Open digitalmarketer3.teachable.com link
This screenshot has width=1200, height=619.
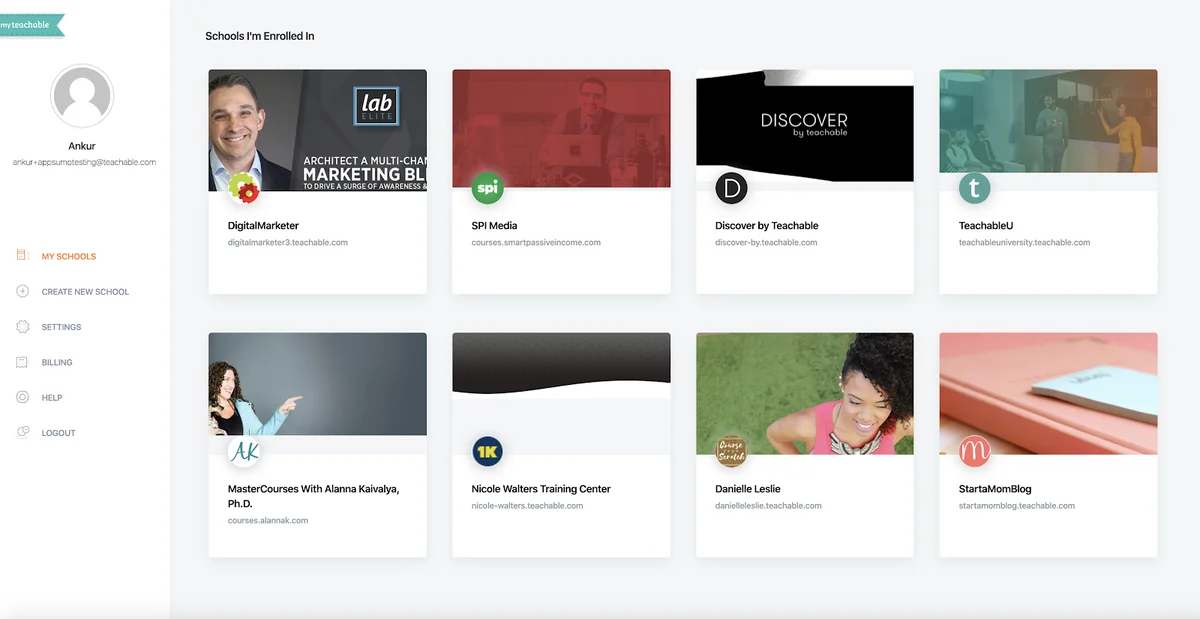click(x=288, y=243)
